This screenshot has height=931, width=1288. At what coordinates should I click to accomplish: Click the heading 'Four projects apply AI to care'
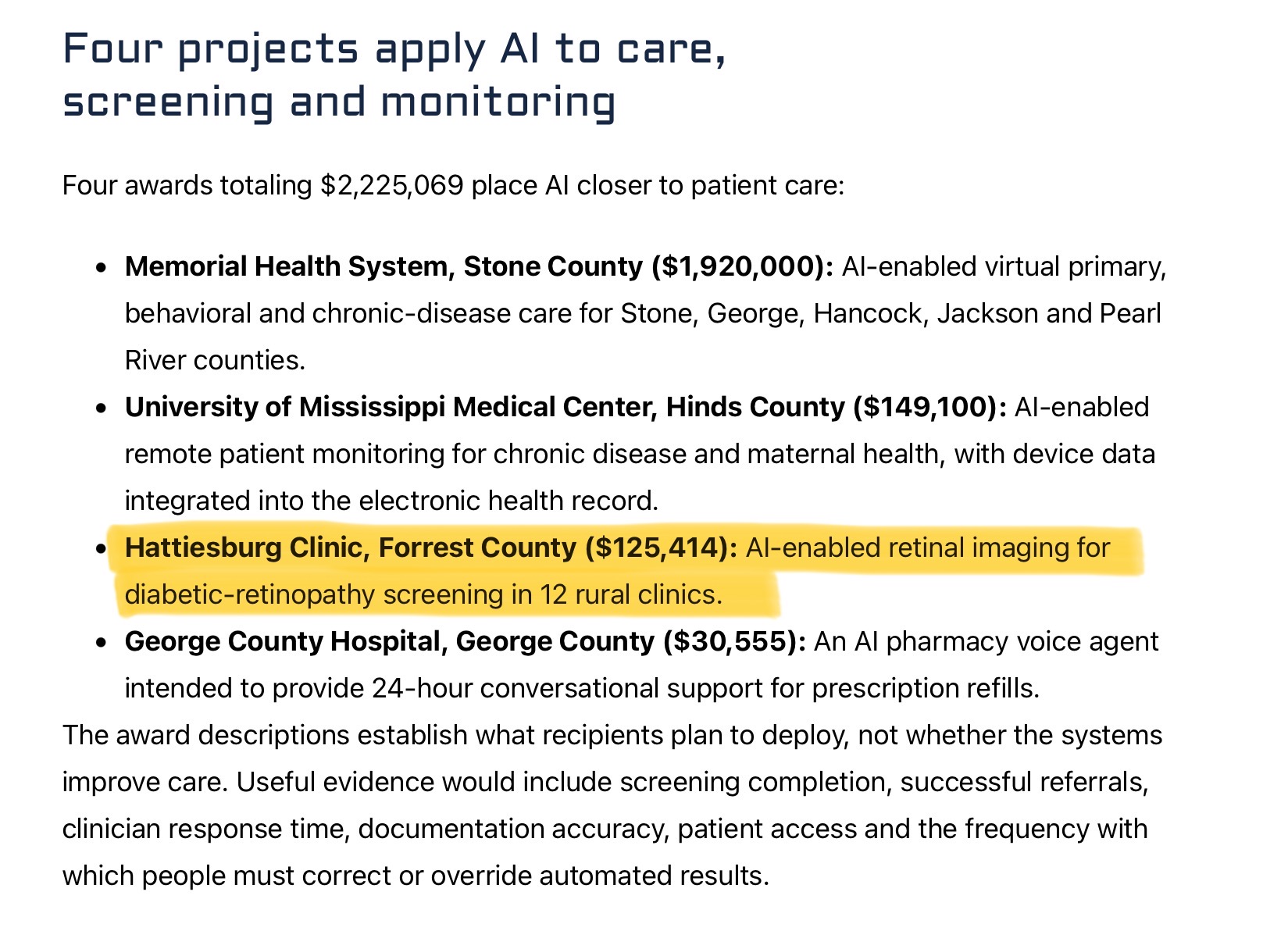click(394, 51)
